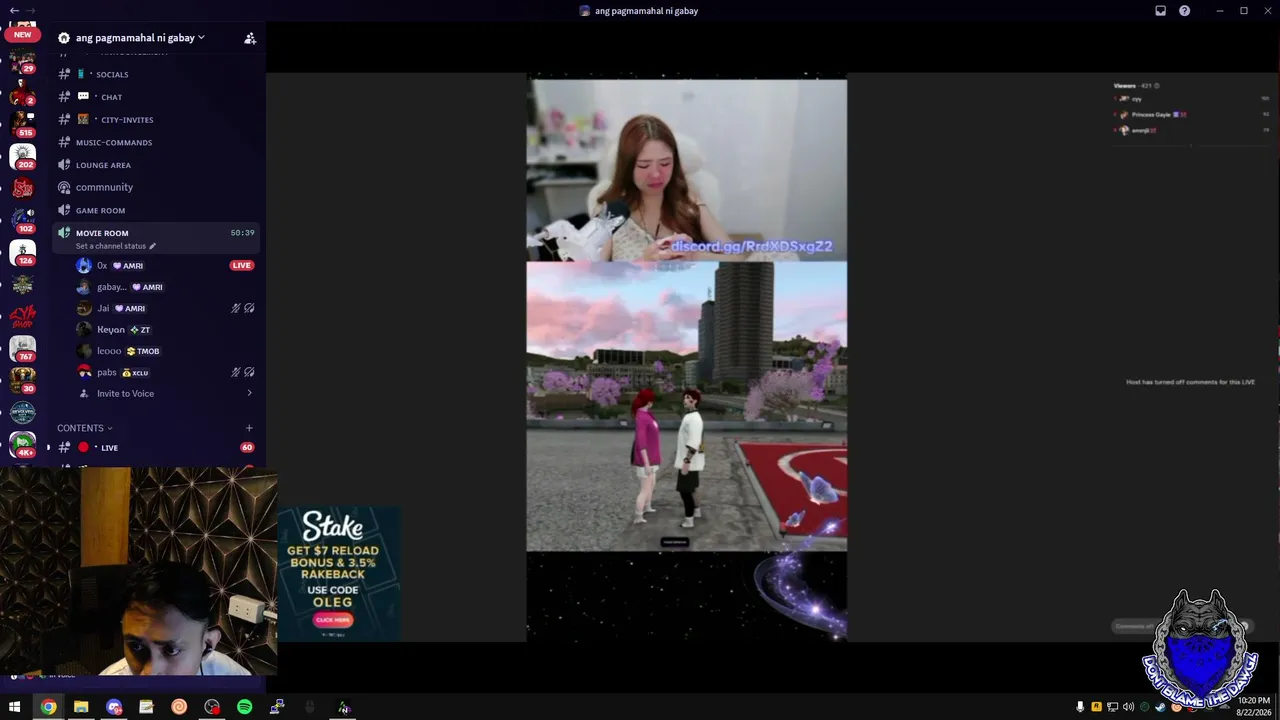Open the LIVE text channel

[x=157, y=448]
